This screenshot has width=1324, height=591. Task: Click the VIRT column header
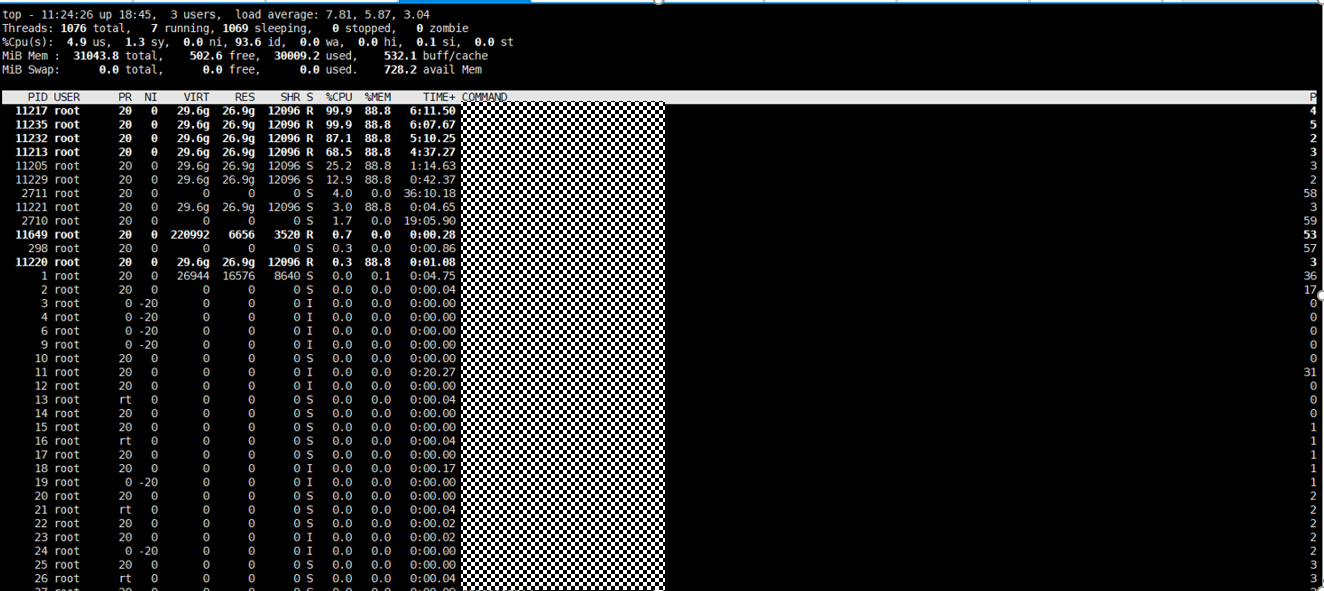pyautogui.click(x=196, y=97)
